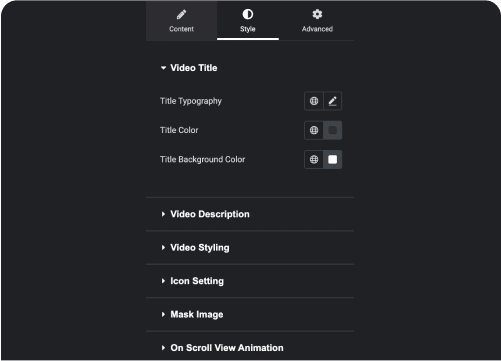Image resolution: width=501 pixels, height=361 pixels.
Task: Click the pencil icon on the Content tab
Action: pos(181,14)
